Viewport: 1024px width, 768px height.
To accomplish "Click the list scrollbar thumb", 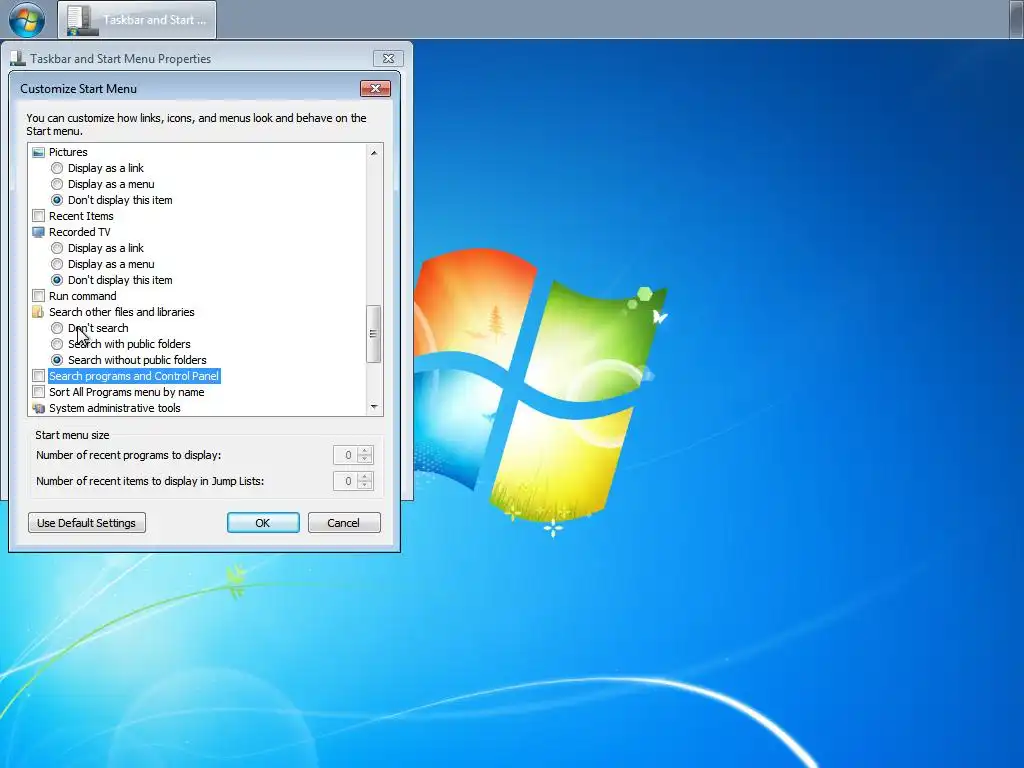I will pos(374,334).
